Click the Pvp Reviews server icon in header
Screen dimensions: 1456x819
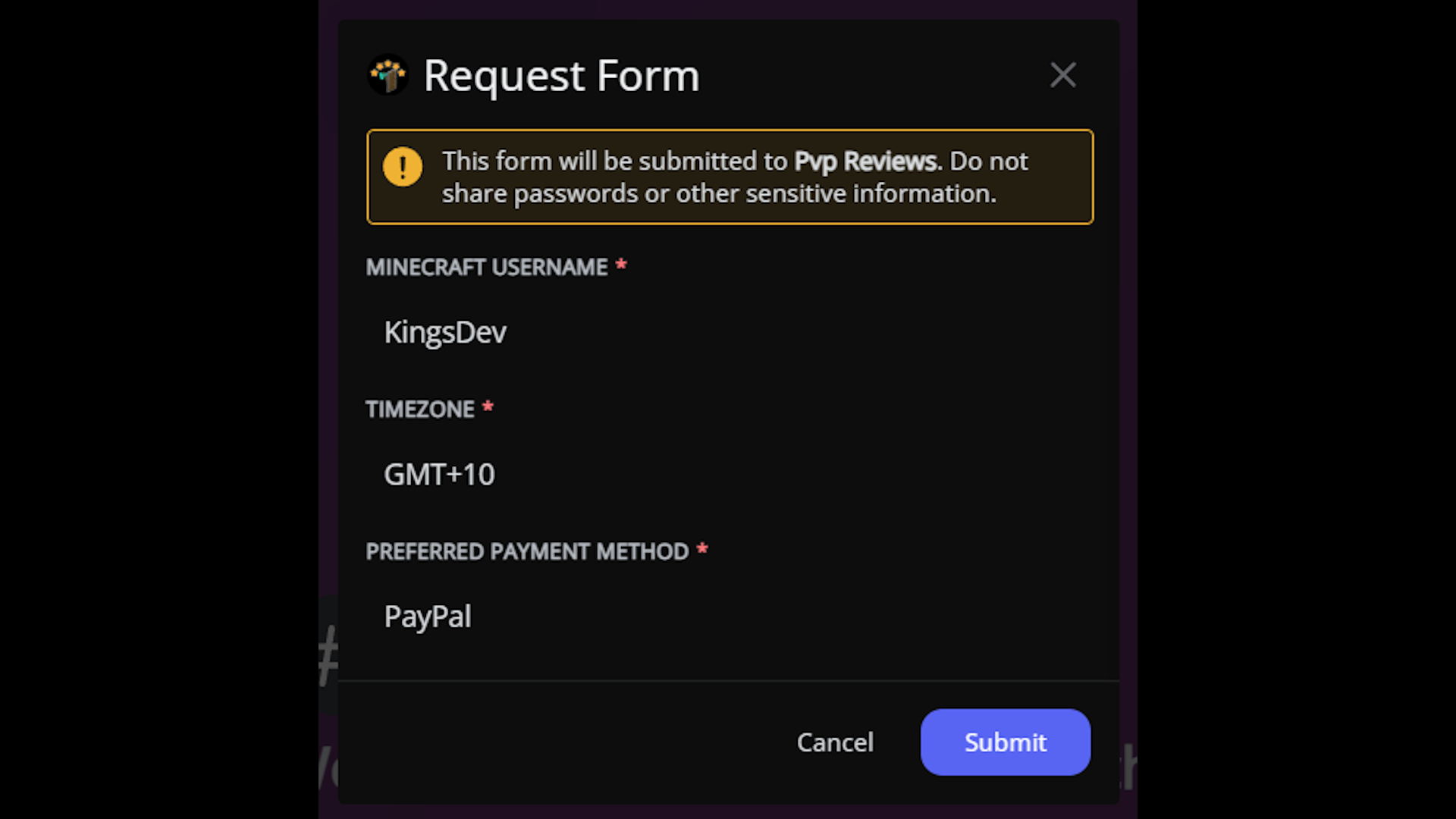(388, 75)
